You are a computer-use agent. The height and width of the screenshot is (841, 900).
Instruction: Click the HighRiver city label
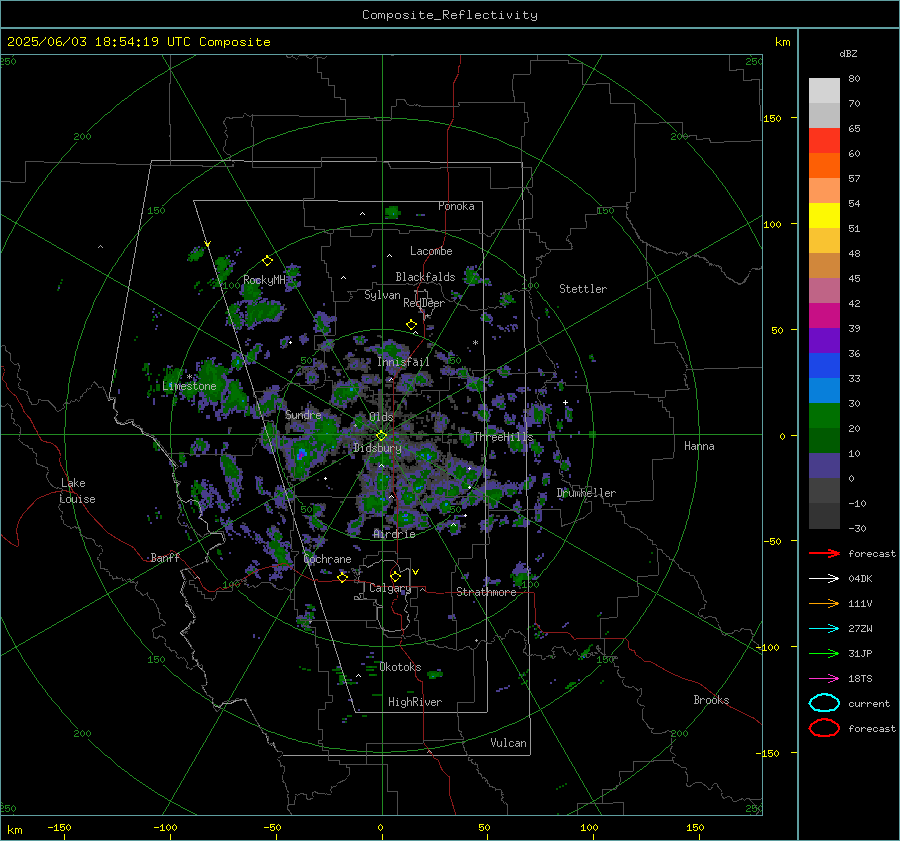[415, 702]
